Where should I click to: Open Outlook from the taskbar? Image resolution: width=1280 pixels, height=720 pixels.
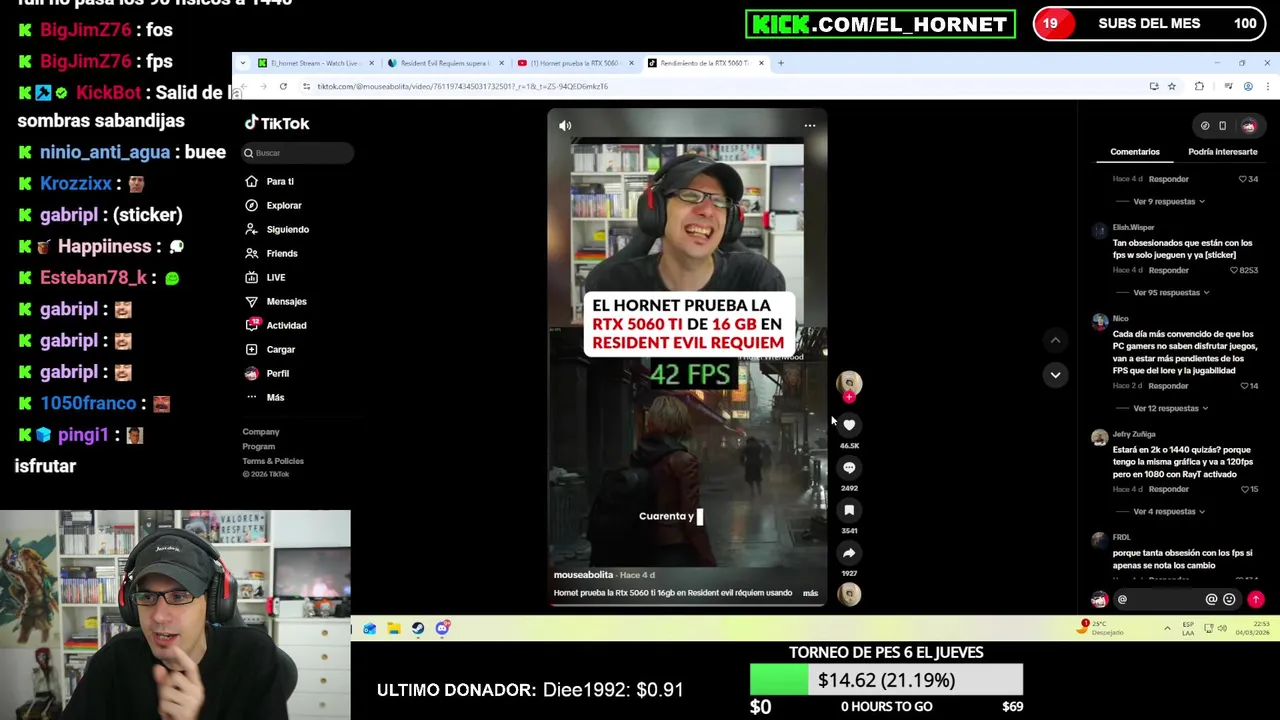[370, 628]
